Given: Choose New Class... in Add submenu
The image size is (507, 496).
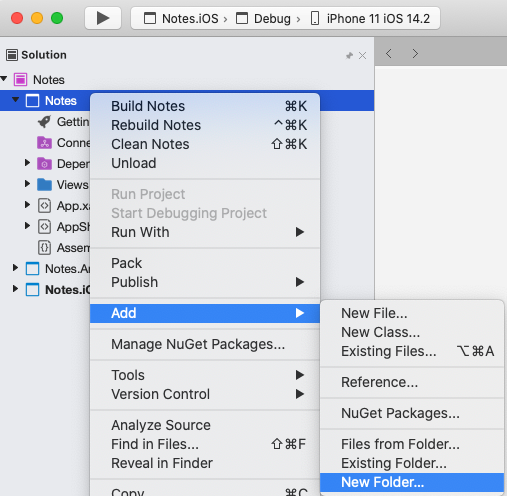Looking at the screenshot, I should click(x=412, y=332).
